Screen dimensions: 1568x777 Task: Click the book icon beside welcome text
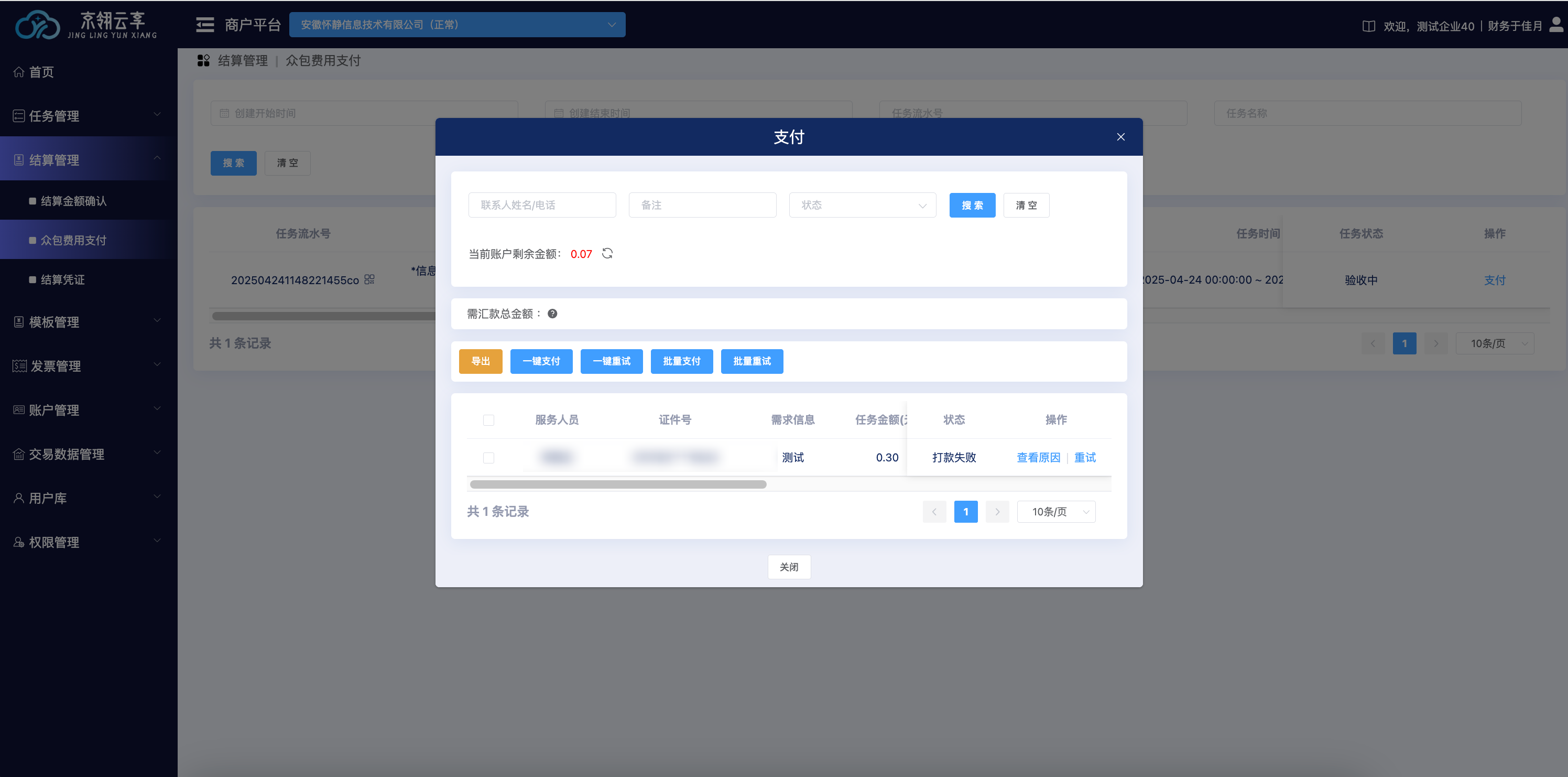1368,26
